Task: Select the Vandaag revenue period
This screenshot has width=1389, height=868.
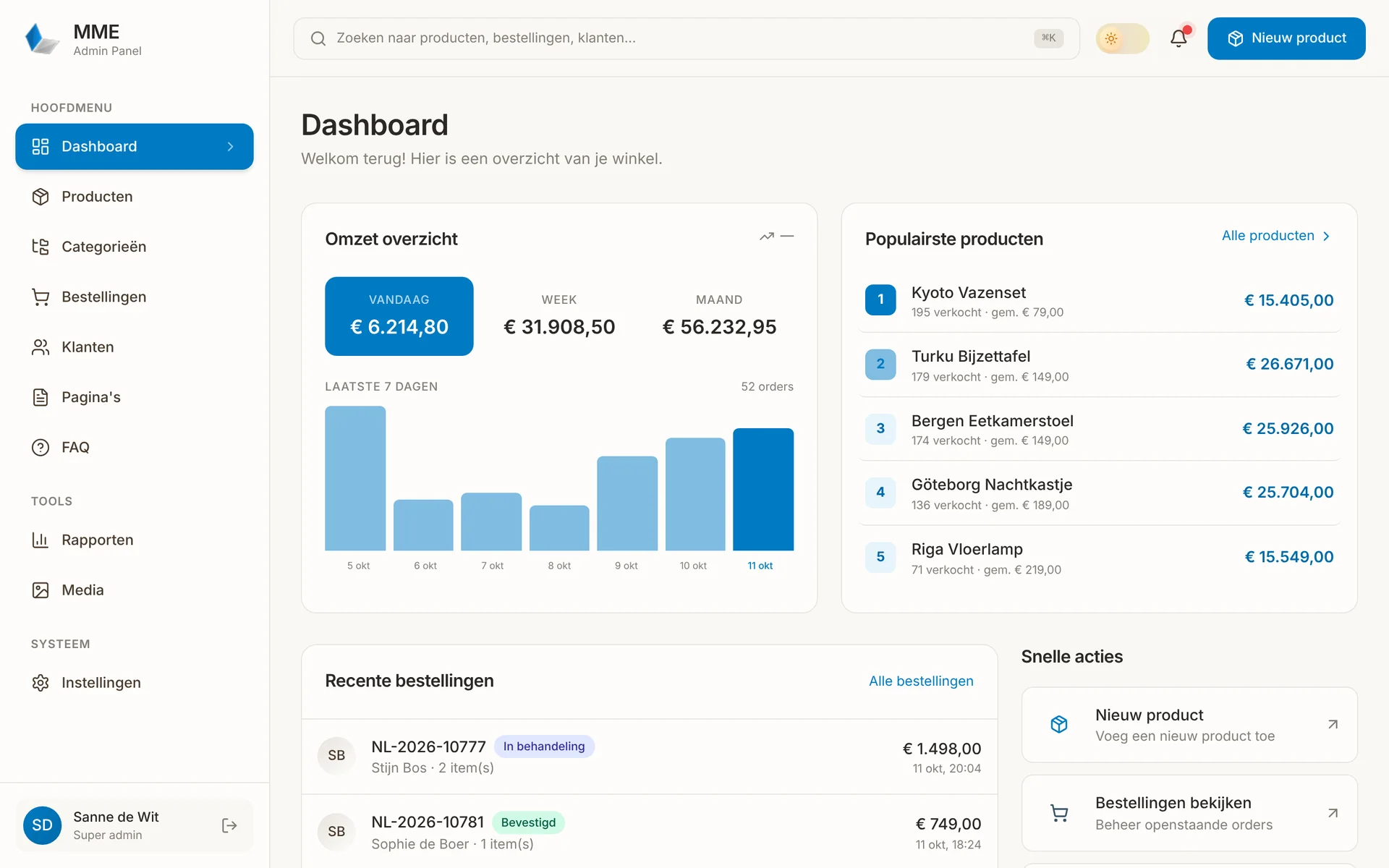Action: (x=399, y=316)
